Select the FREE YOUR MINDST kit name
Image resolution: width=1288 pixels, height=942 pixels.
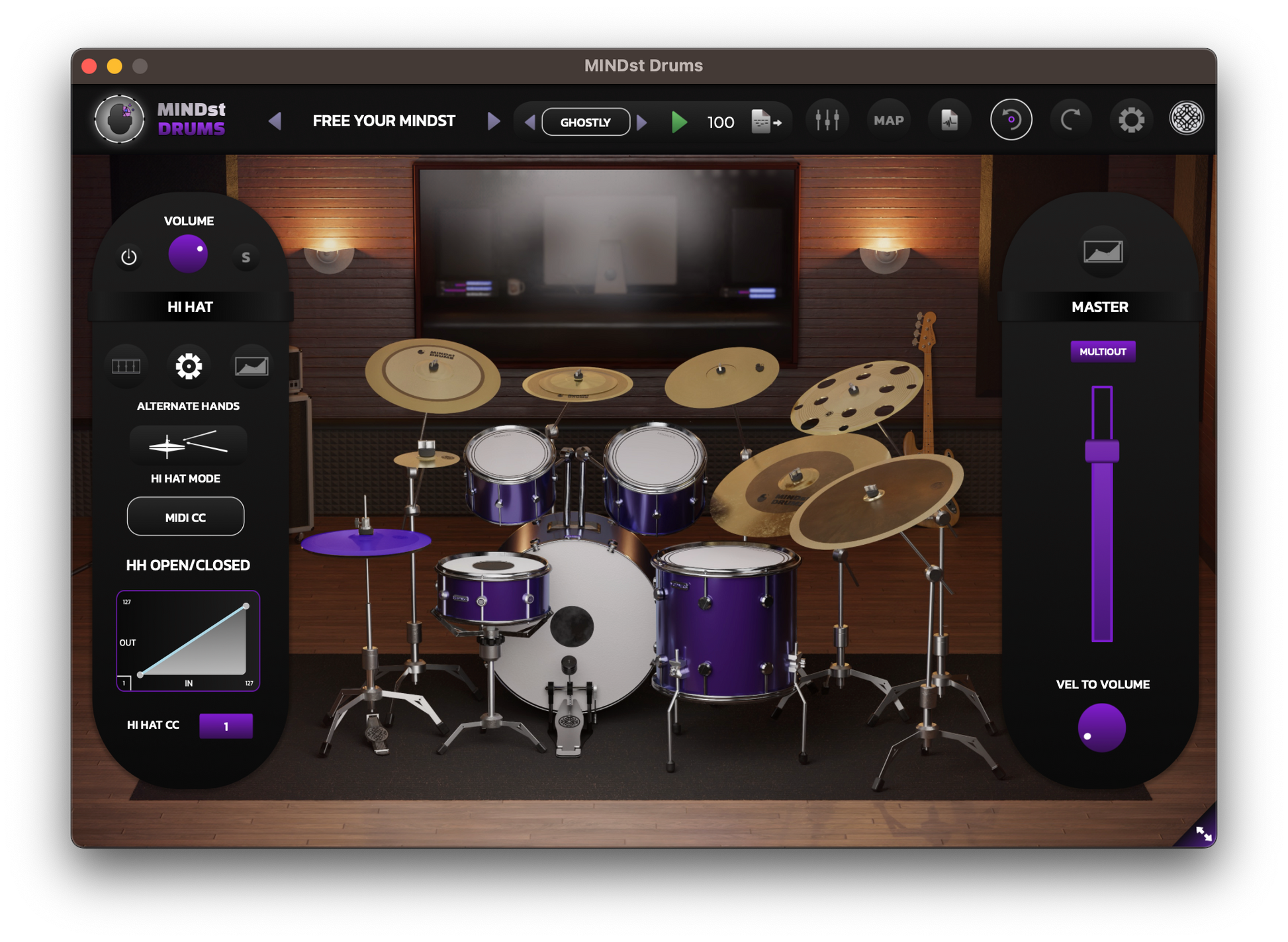[x=384, y=120]
